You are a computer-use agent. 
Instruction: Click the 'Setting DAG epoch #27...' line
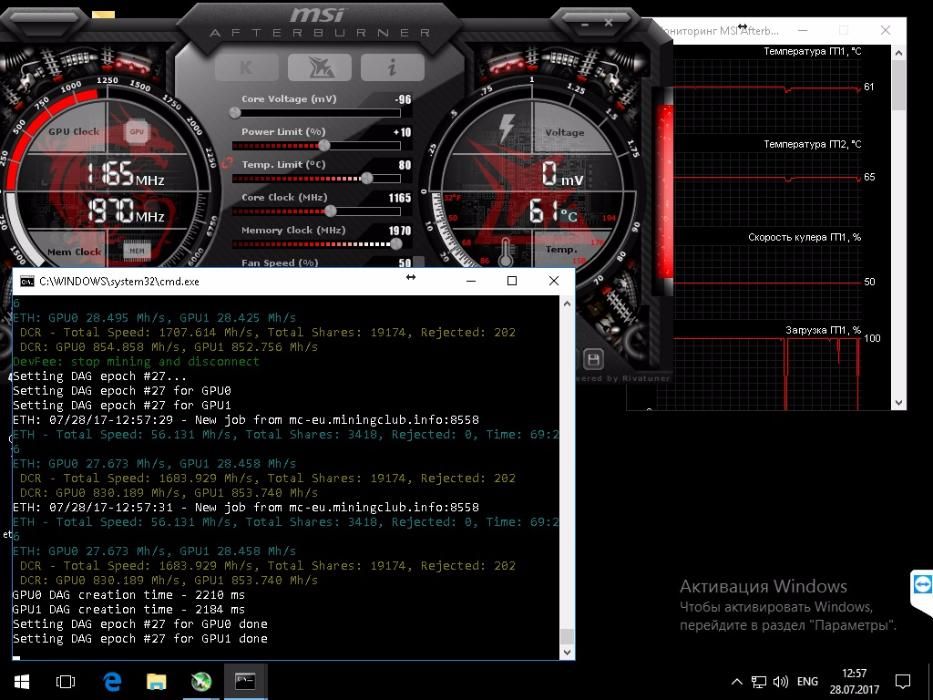99,376
